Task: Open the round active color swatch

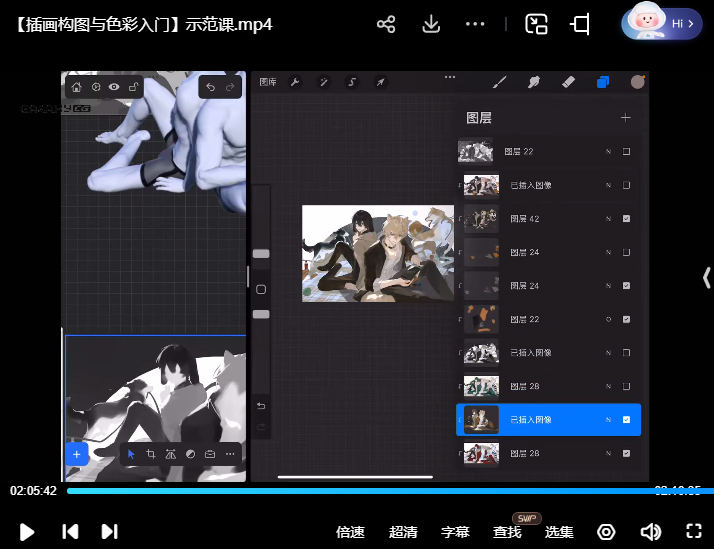Action: coord(637,82)
